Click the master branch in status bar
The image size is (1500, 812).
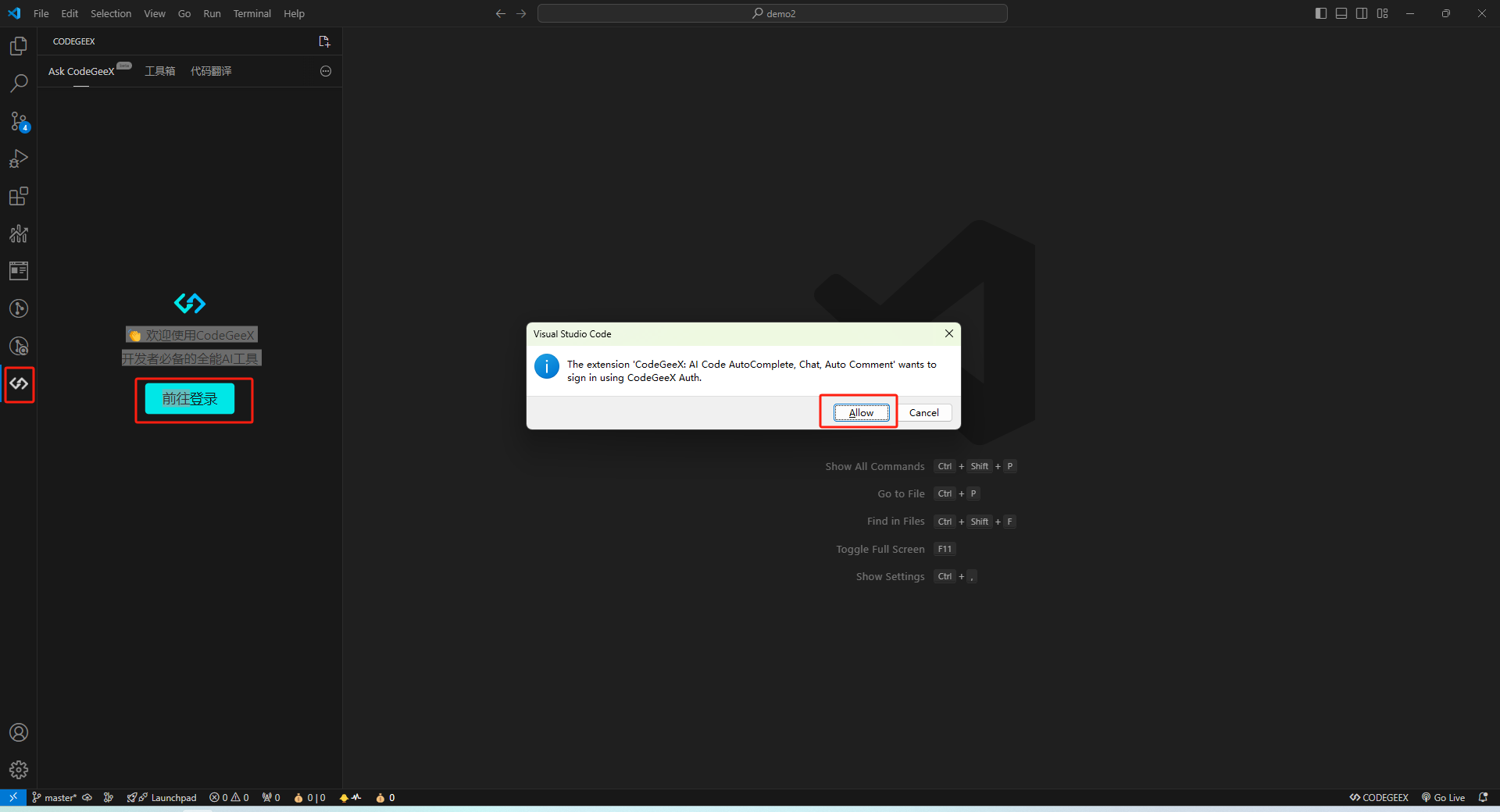coord(55,797)
